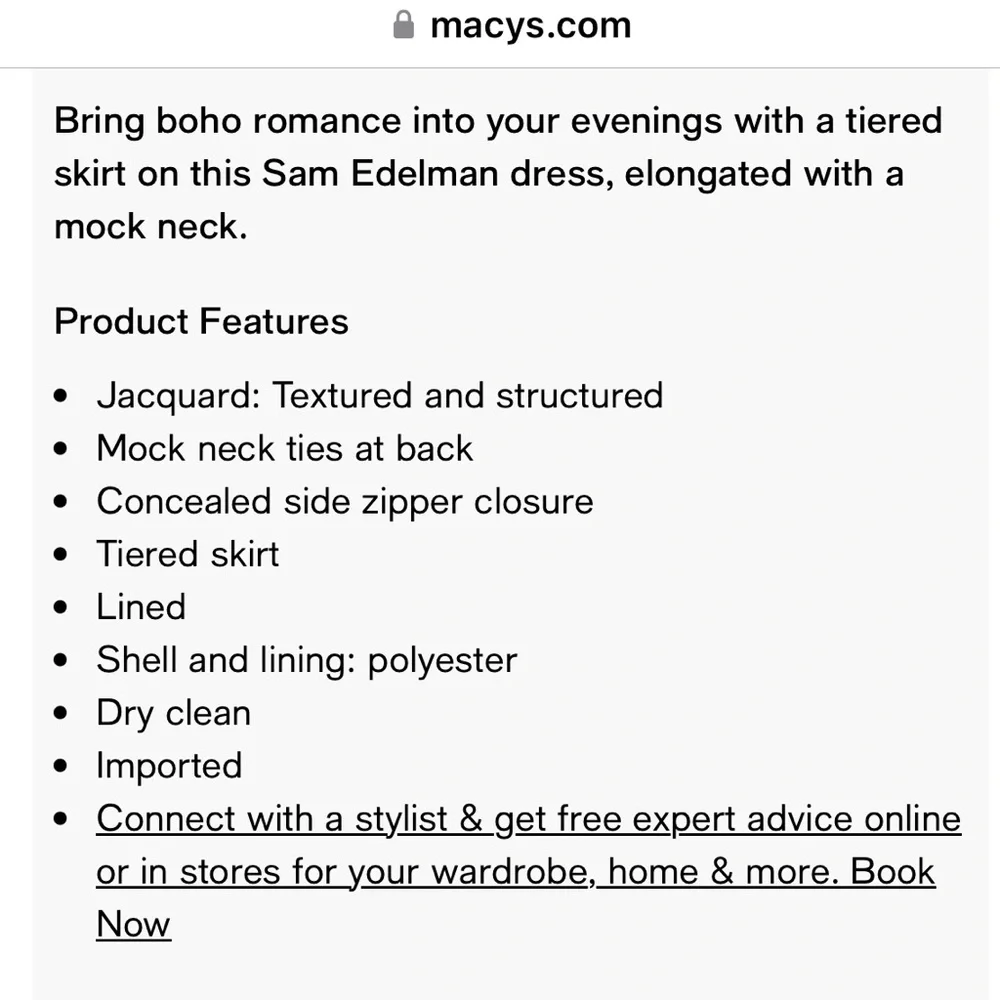
Task: Click the bullet dot before Imported
Action: coord(61,766)
